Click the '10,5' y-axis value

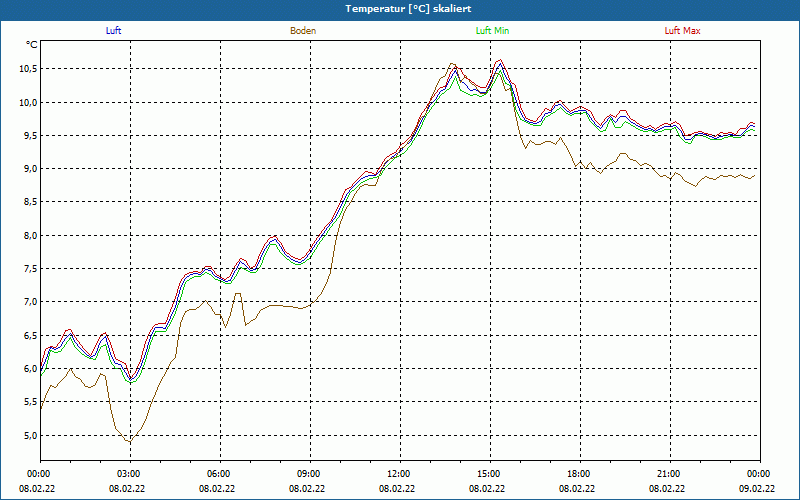(x=29, y=69)
